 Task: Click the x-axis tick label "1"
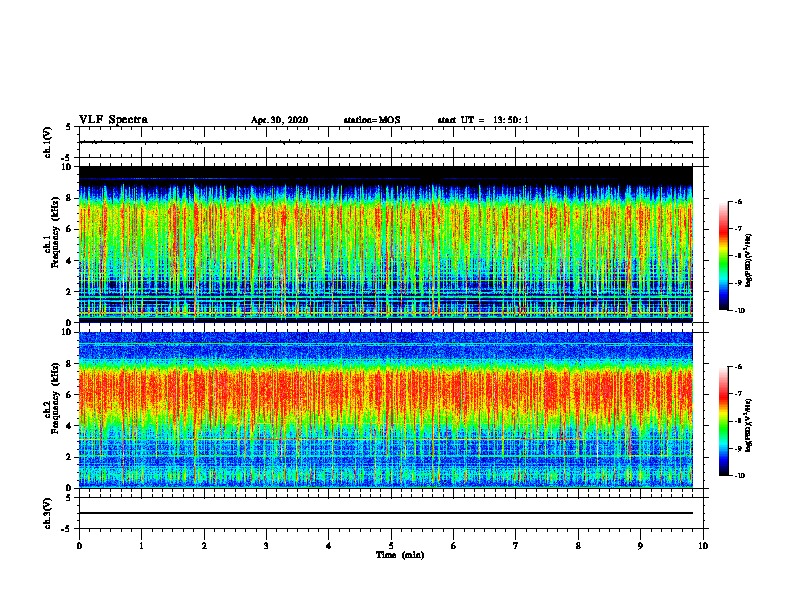point(141,546)
